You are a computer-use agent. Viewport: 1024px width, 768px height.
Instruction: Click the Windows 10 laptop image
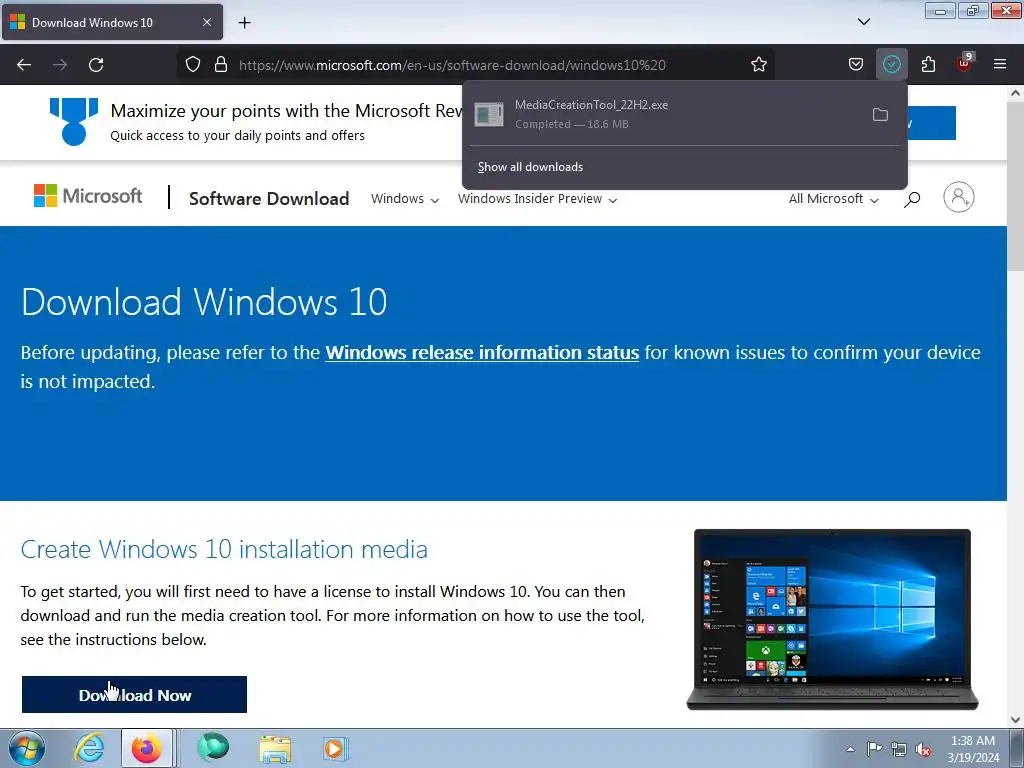[x=832, y=619]
